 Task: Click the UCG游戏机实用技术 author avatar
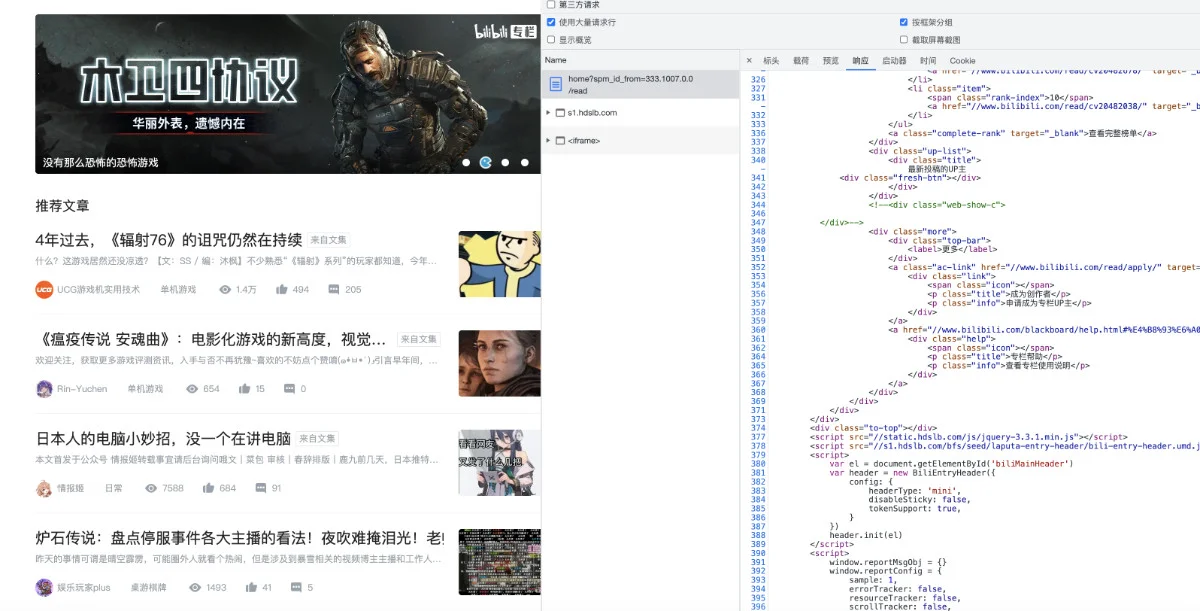point(44,290)
